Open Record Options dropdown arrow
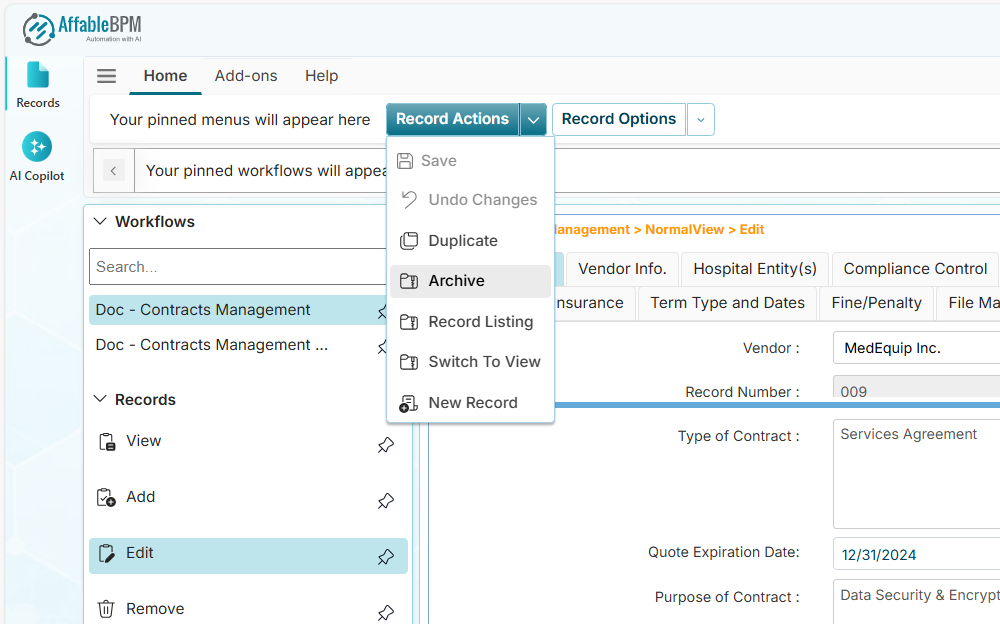The width and height of the screenshot is (1000, 624). pyautogui.click(x=700, y=119)
